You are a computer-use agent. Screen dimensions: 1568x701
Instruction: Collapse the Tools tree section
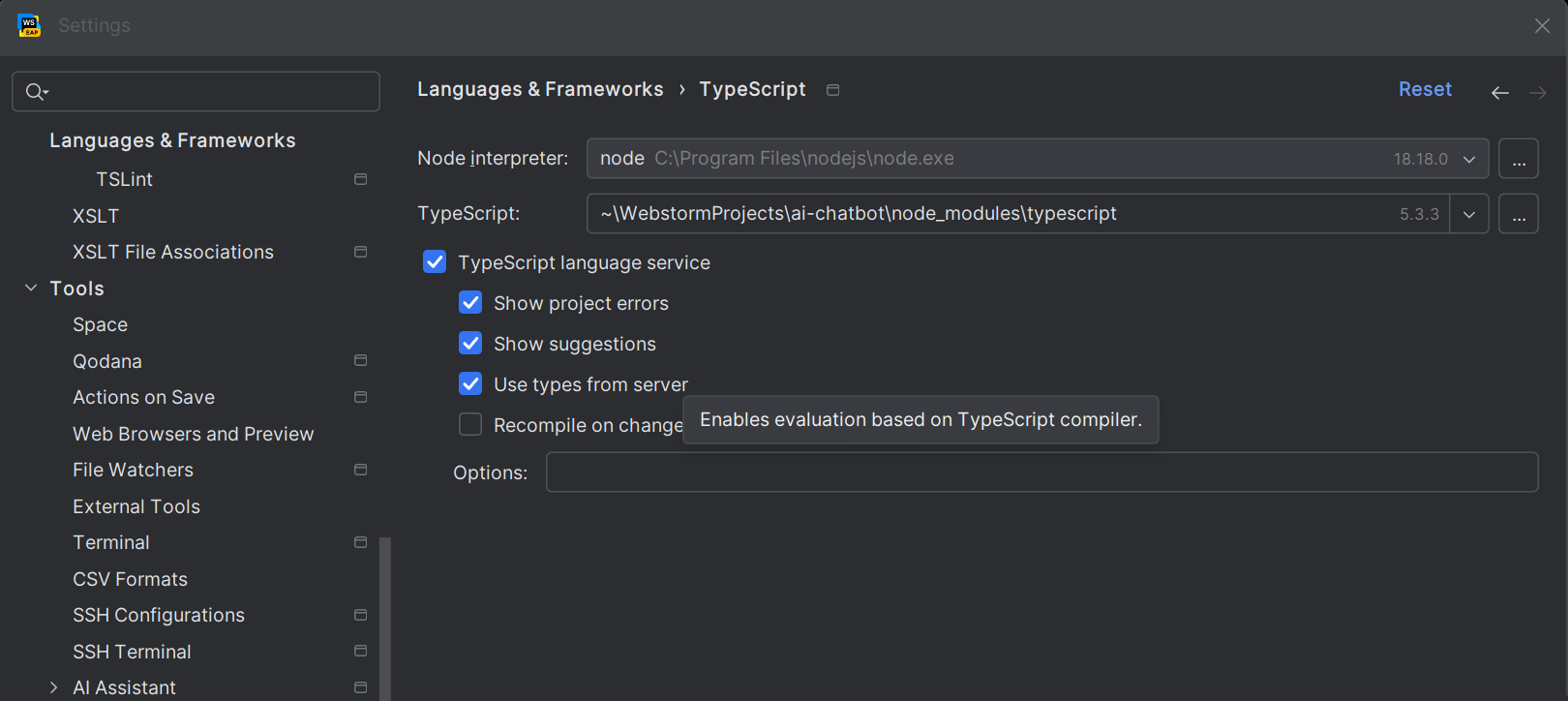click(x=31, y=289)
